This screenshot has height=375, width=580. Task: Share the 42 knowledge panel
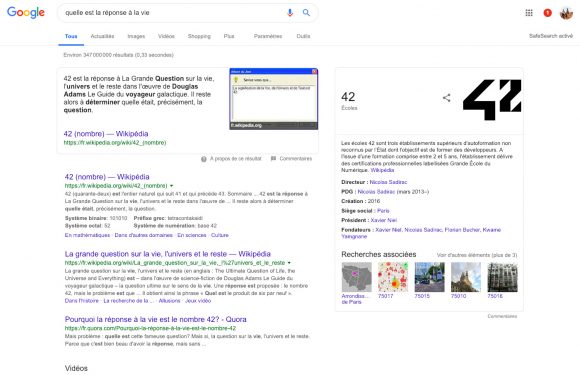pyautogui.click(x=446, y=98)
